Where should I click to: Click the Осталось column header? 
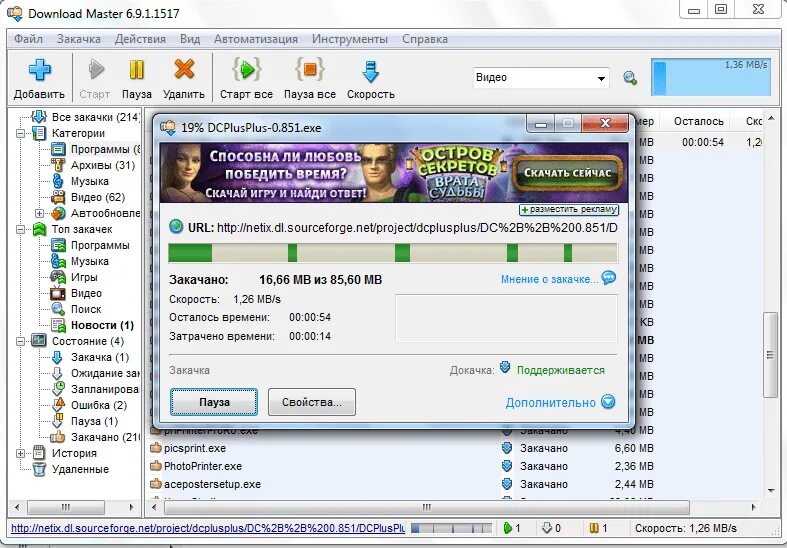tap(698, 121)
